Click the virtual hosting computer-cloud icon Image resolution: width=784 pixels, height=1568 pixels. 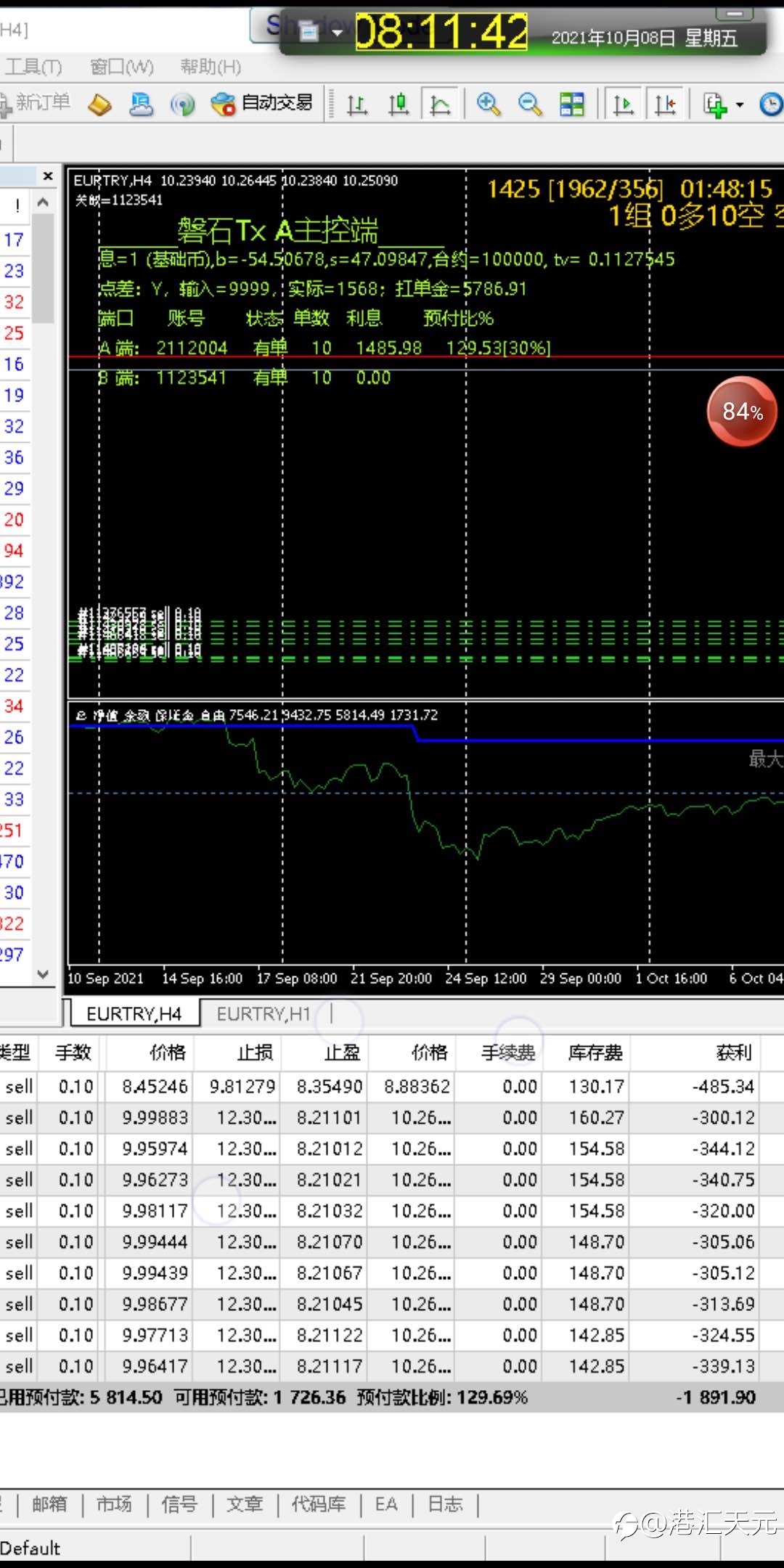coord(141,105)
